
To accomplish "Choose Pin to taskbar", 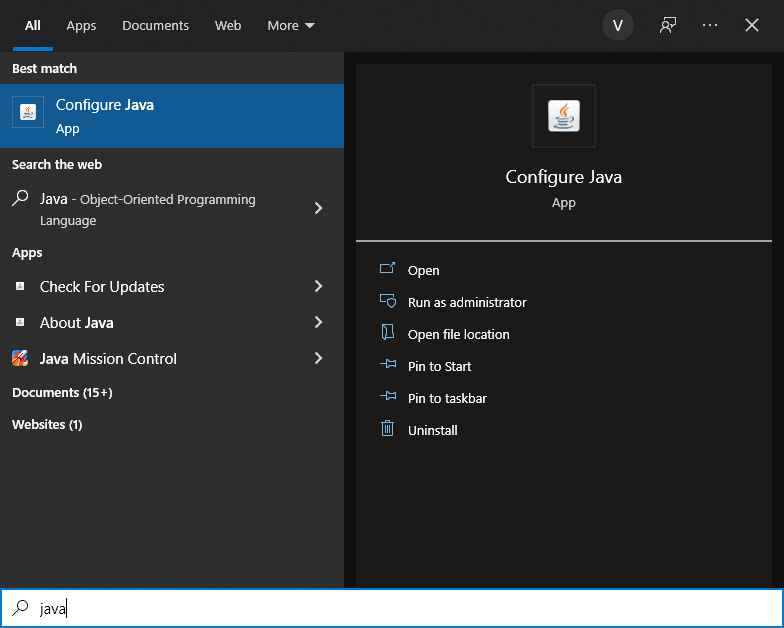I will tap(447, 398).
